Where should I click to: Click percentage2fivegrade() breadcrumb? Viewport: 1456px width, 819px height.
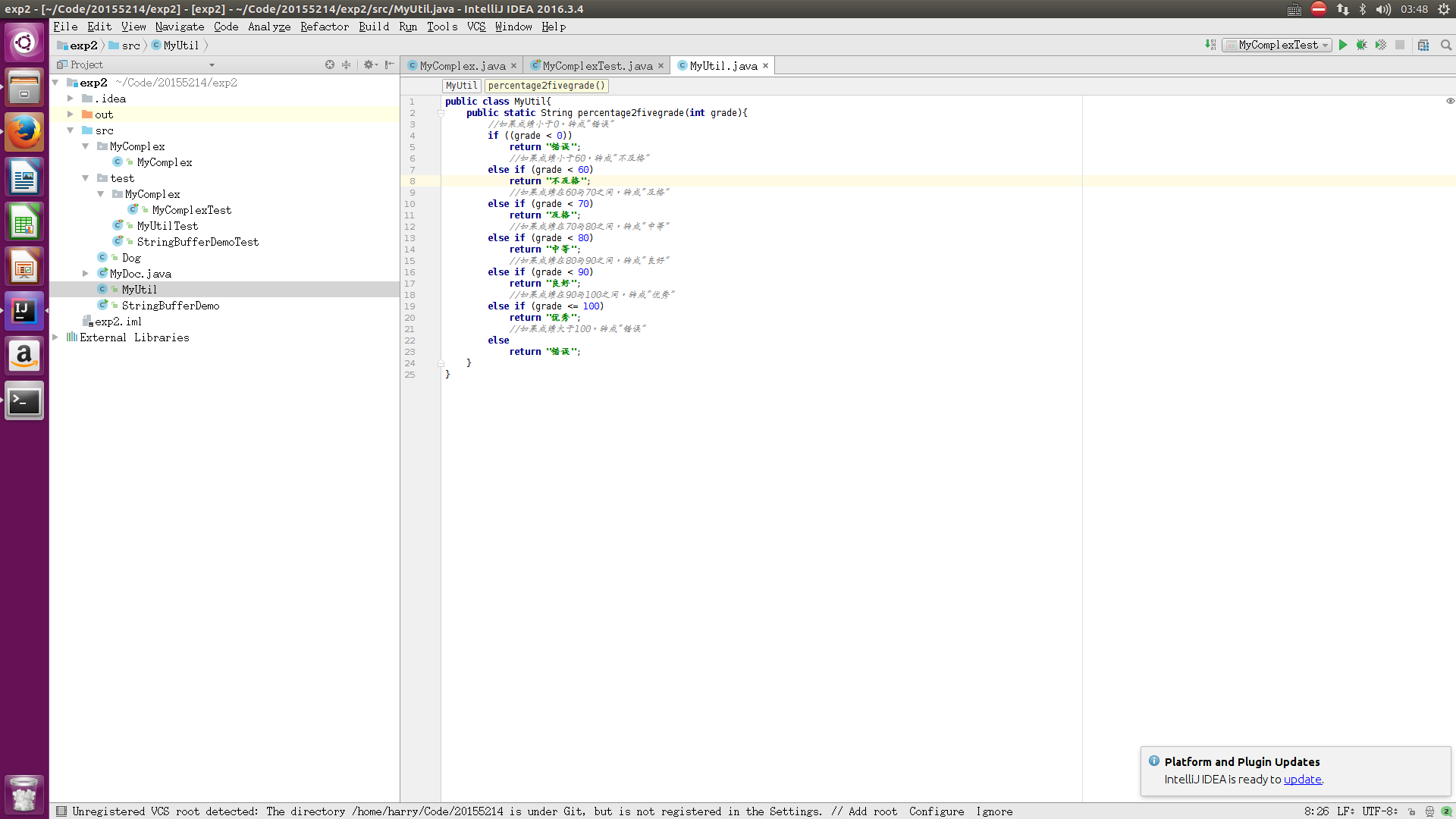[547, 86]
